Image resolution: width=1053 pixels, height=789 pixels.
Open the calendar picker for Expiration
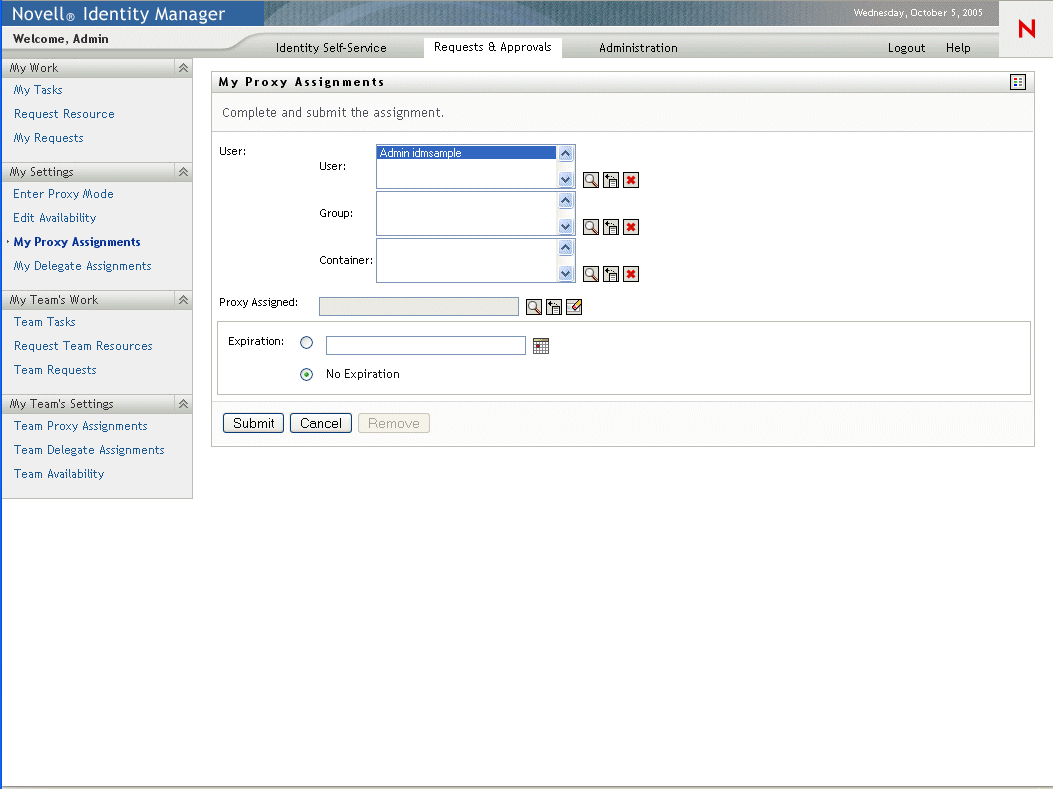coord(541,346)
